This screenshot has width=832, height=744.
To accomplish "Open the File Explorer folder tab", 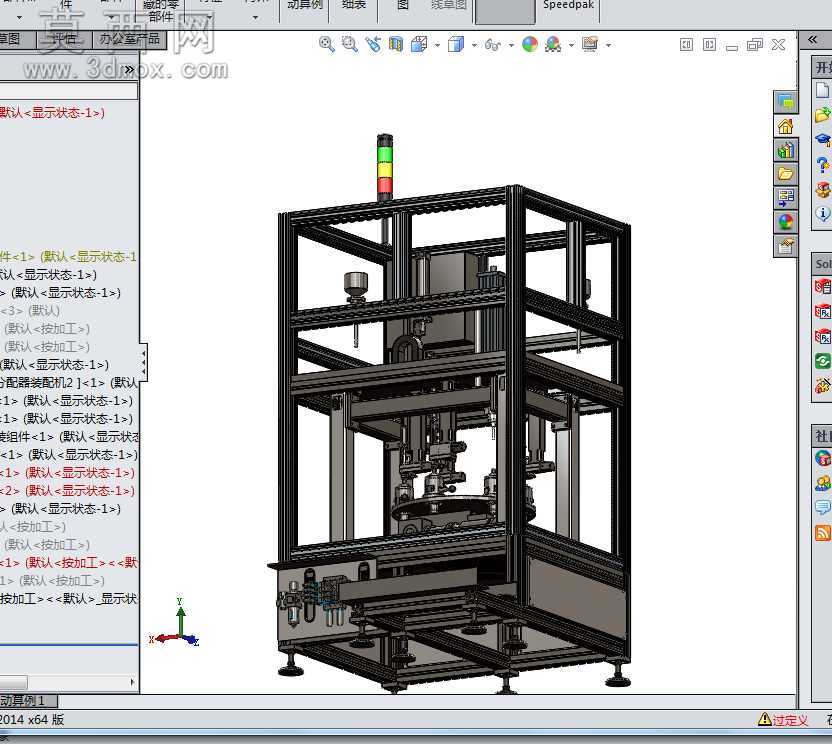I will coord(785,174).
